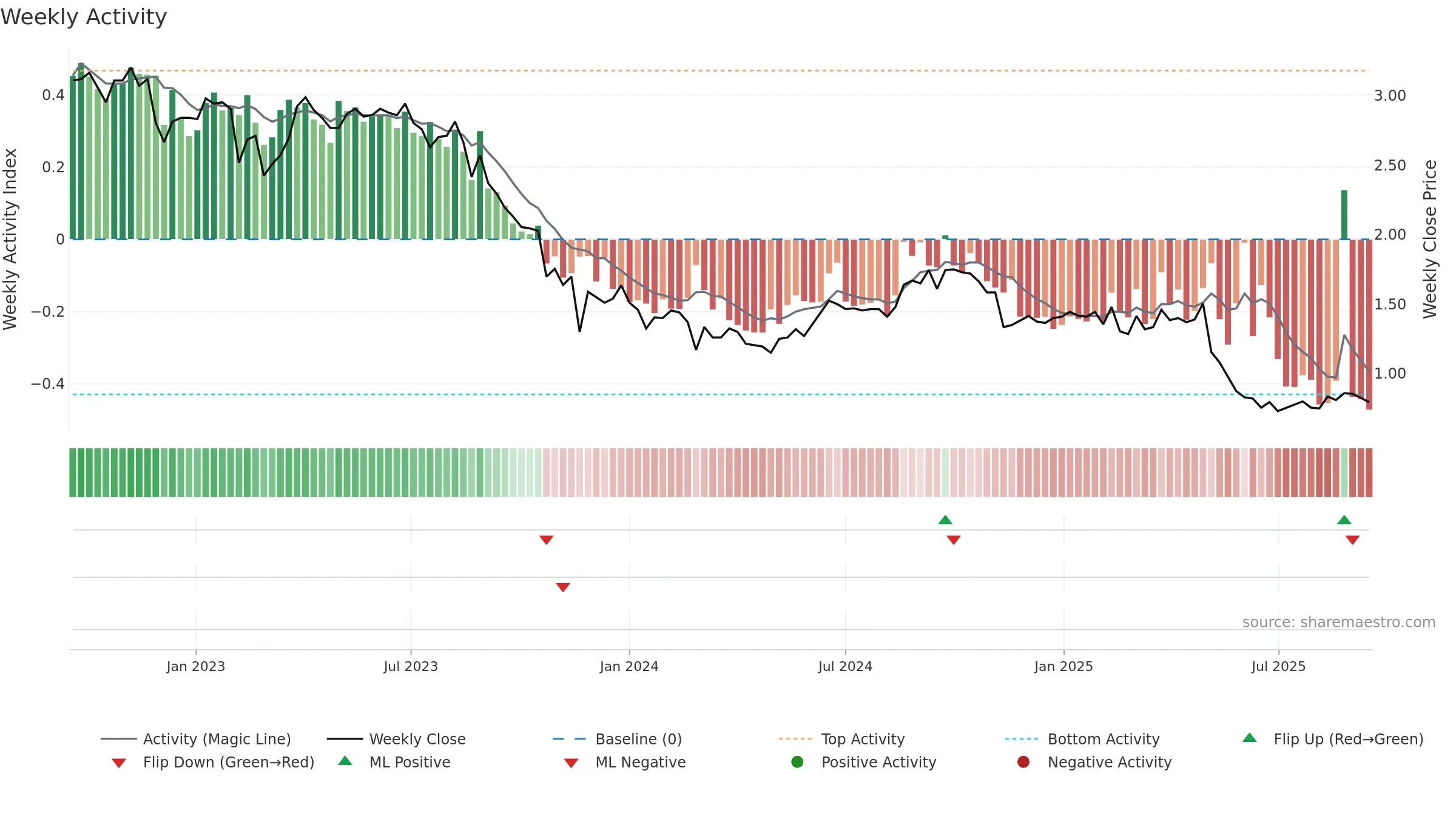Click the green Positive Activity legend dot

tap(797, 762)
